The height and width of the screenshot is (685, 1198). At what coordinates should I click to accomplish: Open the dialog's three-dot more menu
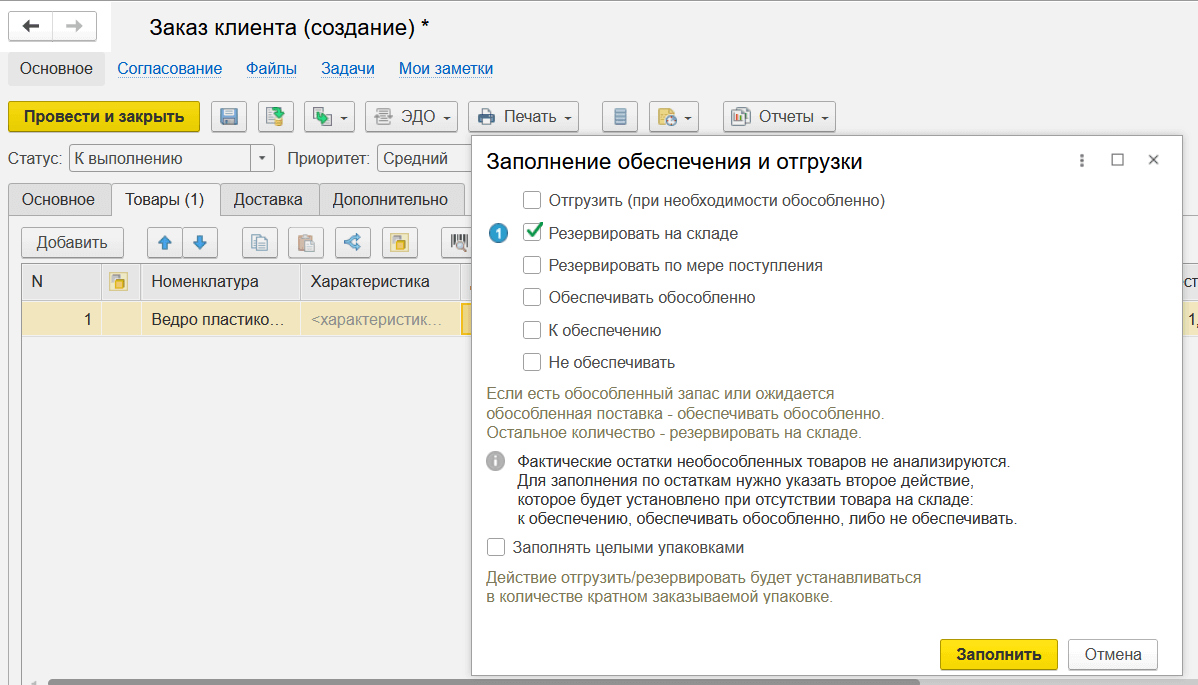(1082, 161)
